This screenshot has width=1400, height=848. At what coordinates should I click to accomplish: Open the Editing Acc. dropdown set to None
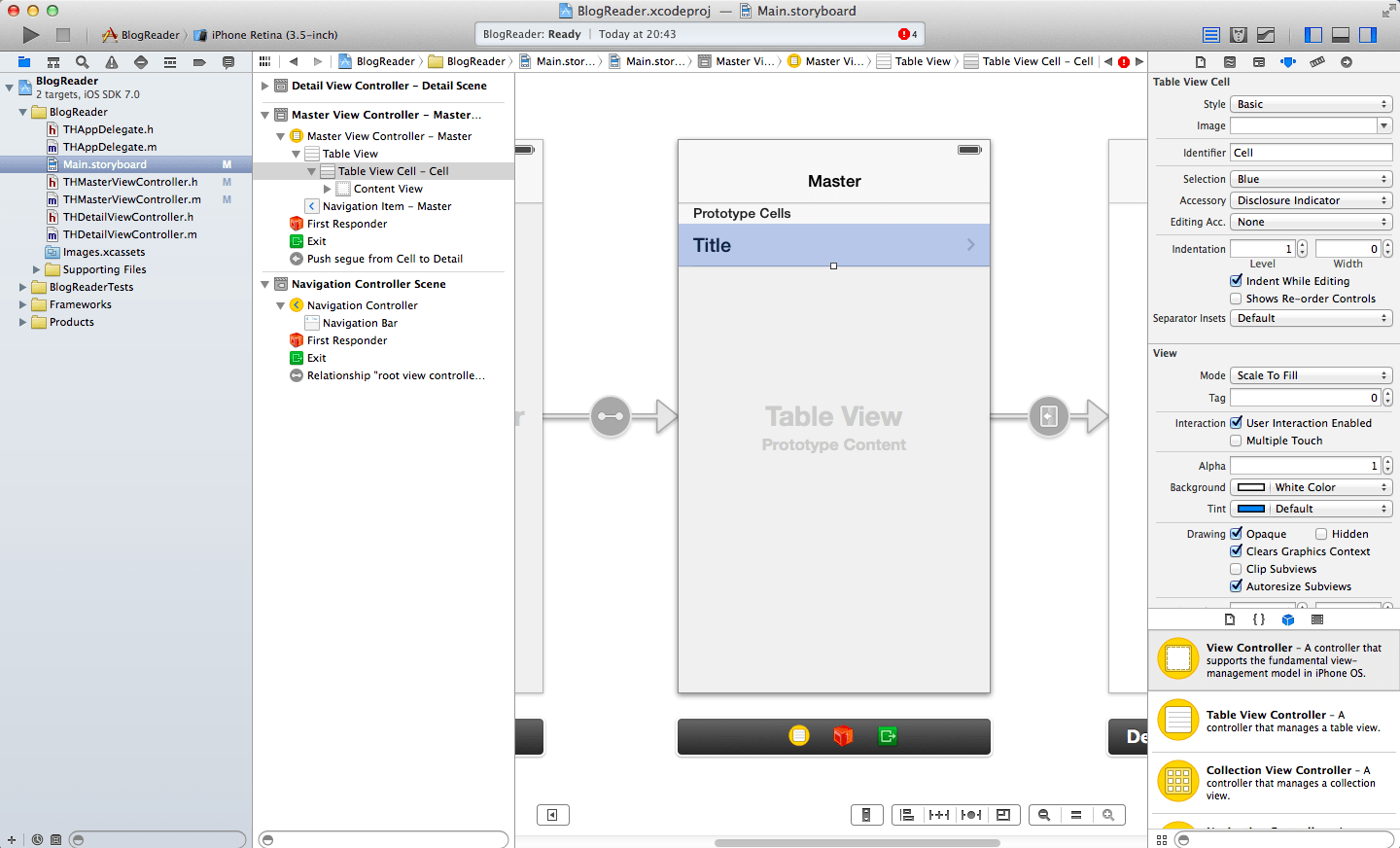tap(1312, 222)
